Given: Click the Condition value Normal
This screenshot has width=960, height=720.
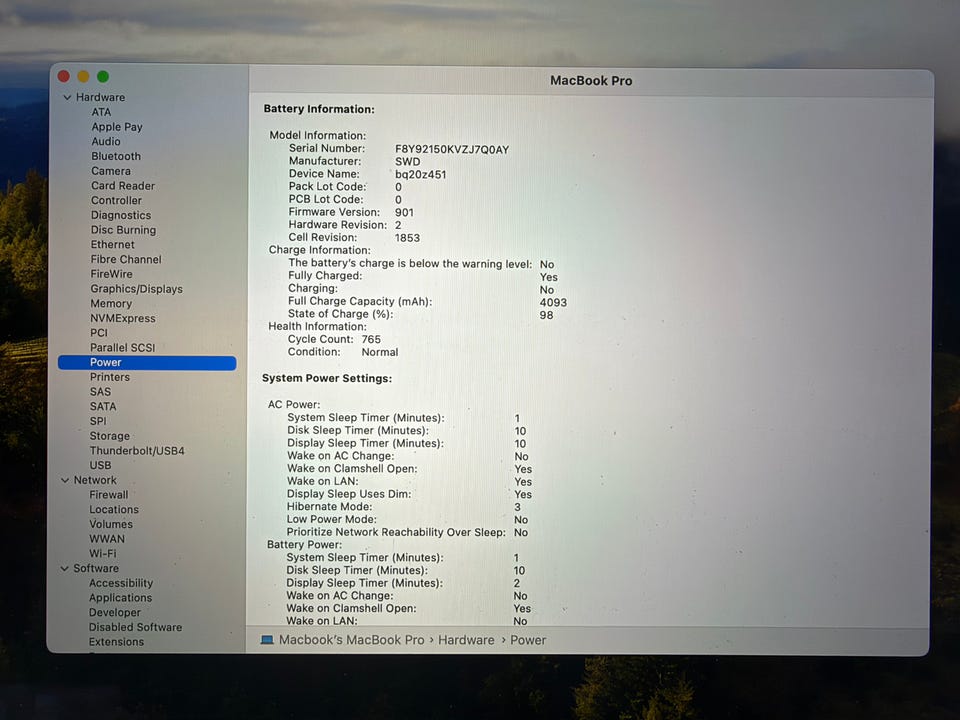Looking at the screenshot, I should tap(380, 352).
